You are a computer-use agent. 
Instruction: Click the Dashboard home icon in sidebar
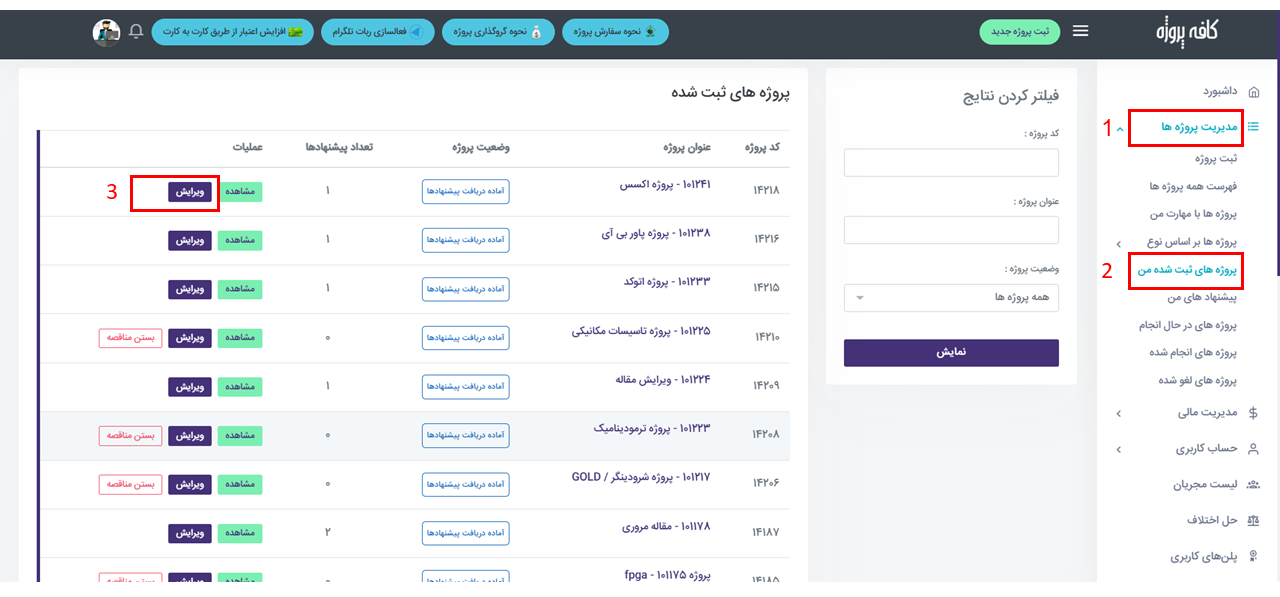1254,91
